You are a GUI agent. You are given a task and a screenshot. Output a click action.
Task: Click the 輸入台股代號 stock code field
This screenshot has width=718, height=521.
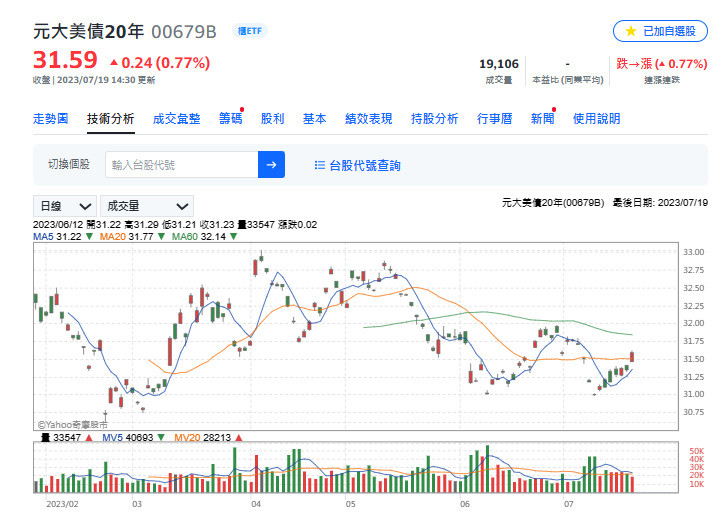click(x=182, y=164)
